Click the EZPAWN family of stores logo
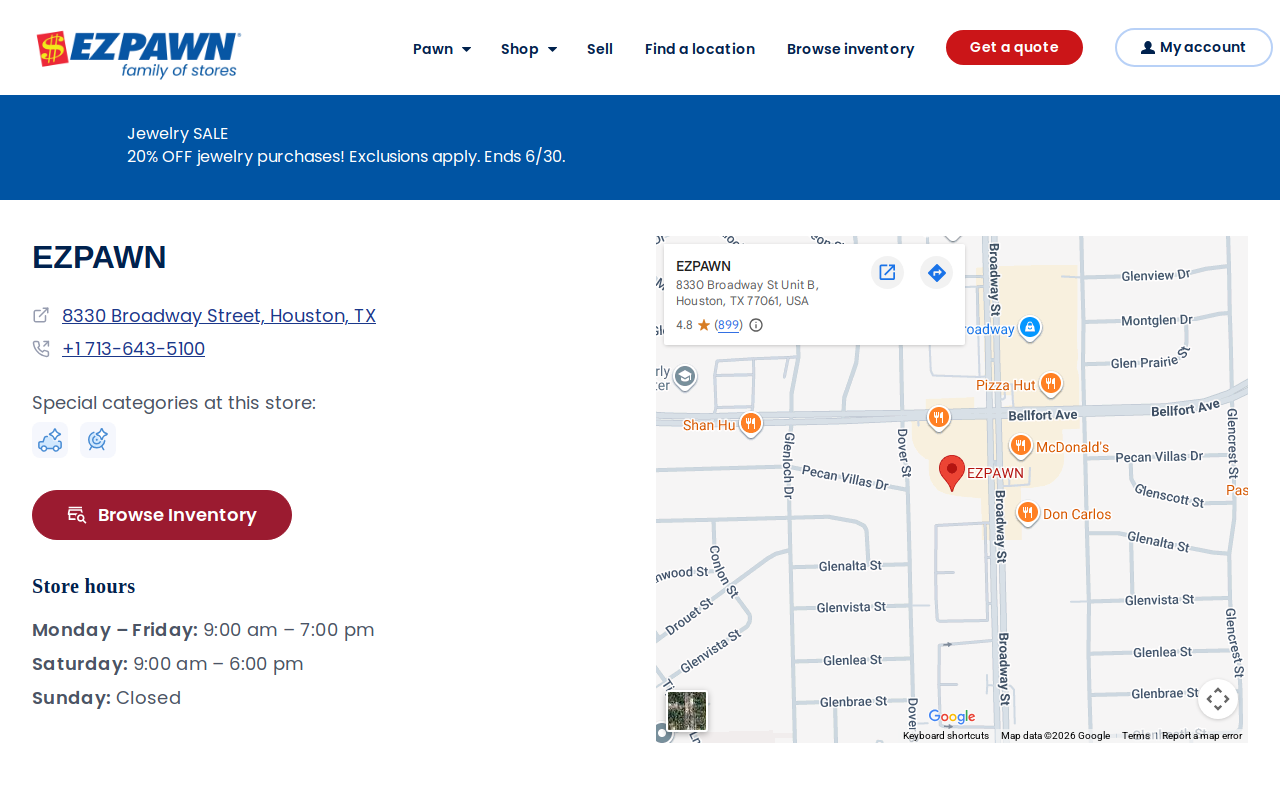Screen dimensions: 1280x800 (138, 54)
